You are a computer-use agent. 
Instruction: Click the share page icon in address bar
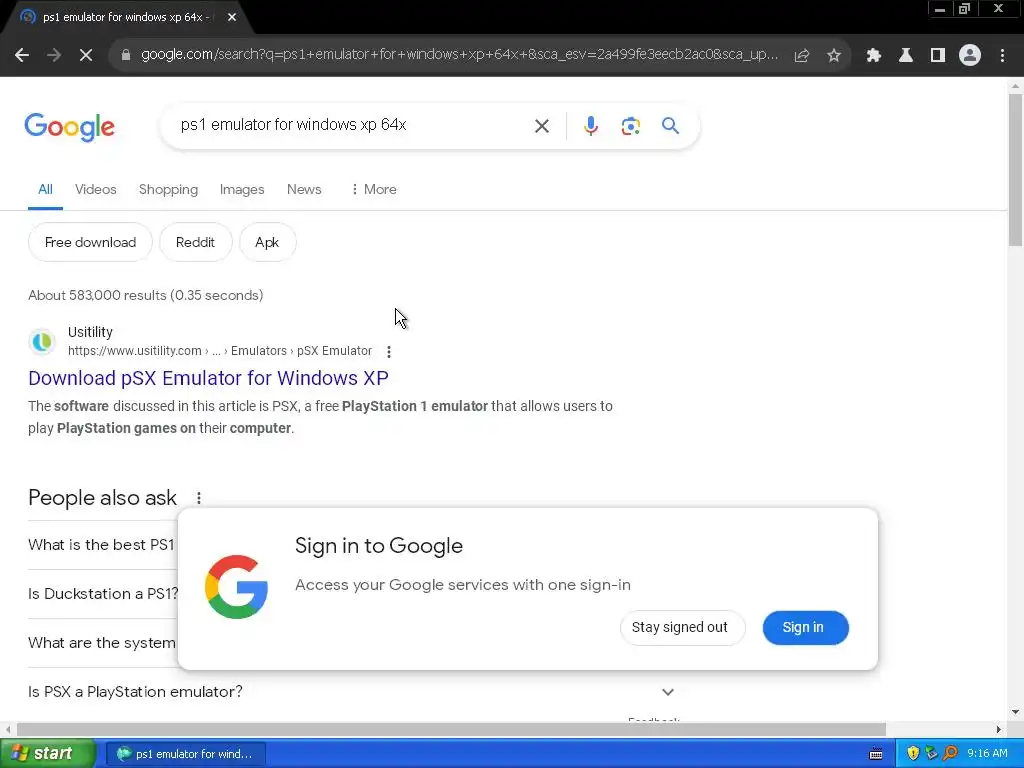click(x=802, y=56)
